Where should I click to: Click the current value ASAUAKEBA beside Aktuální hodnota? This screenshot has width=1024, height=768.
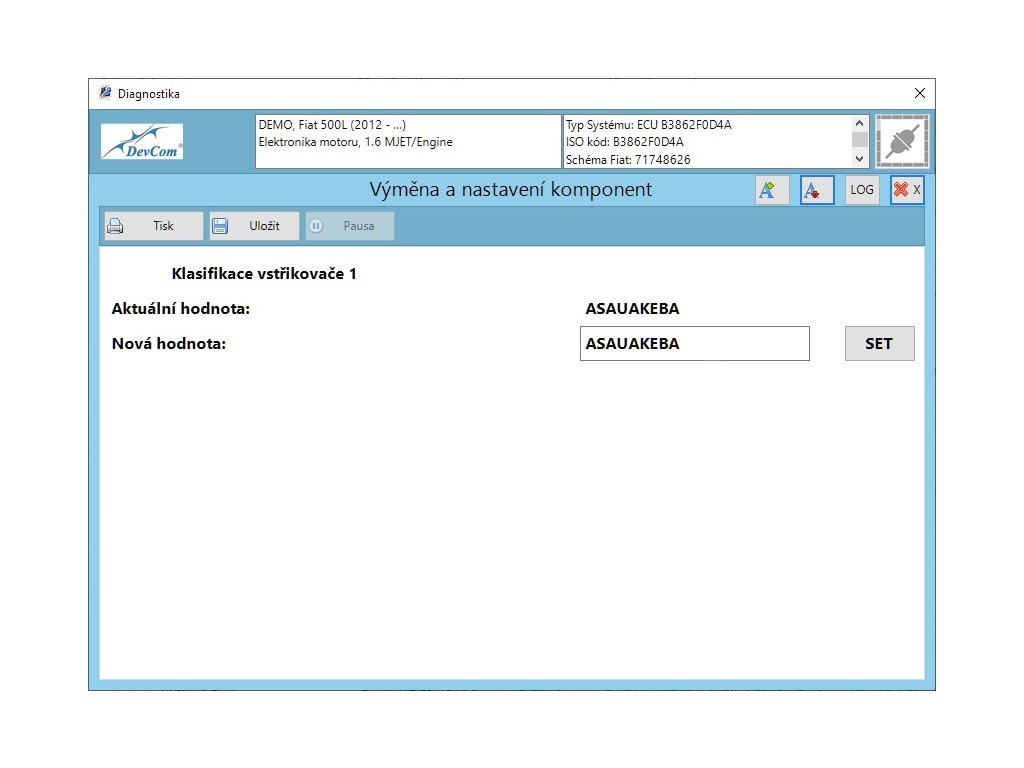coord(632,309)
